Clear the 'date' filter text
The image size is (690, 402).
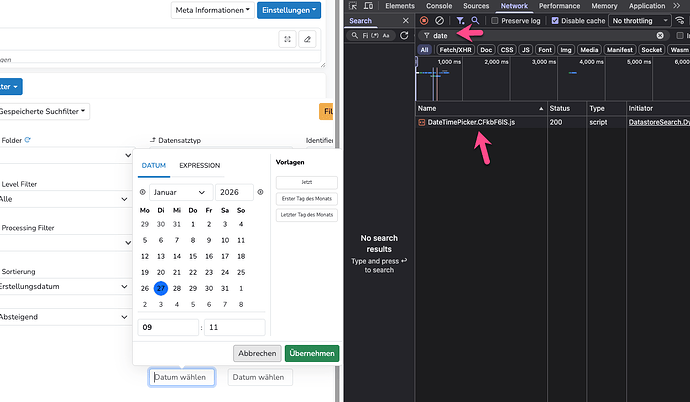(x=660, y=35)
